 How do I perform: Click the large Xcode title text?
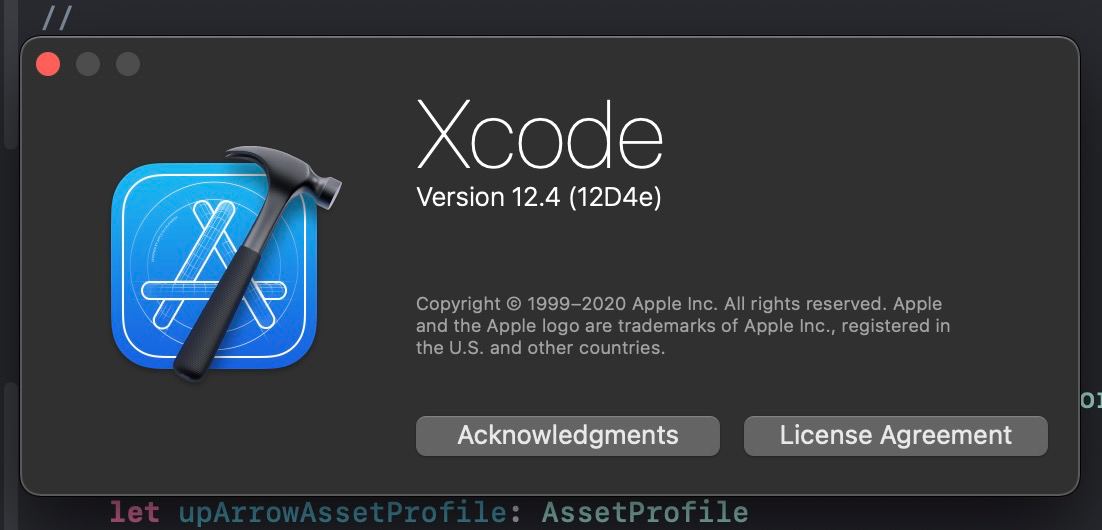tap(539, 134)
